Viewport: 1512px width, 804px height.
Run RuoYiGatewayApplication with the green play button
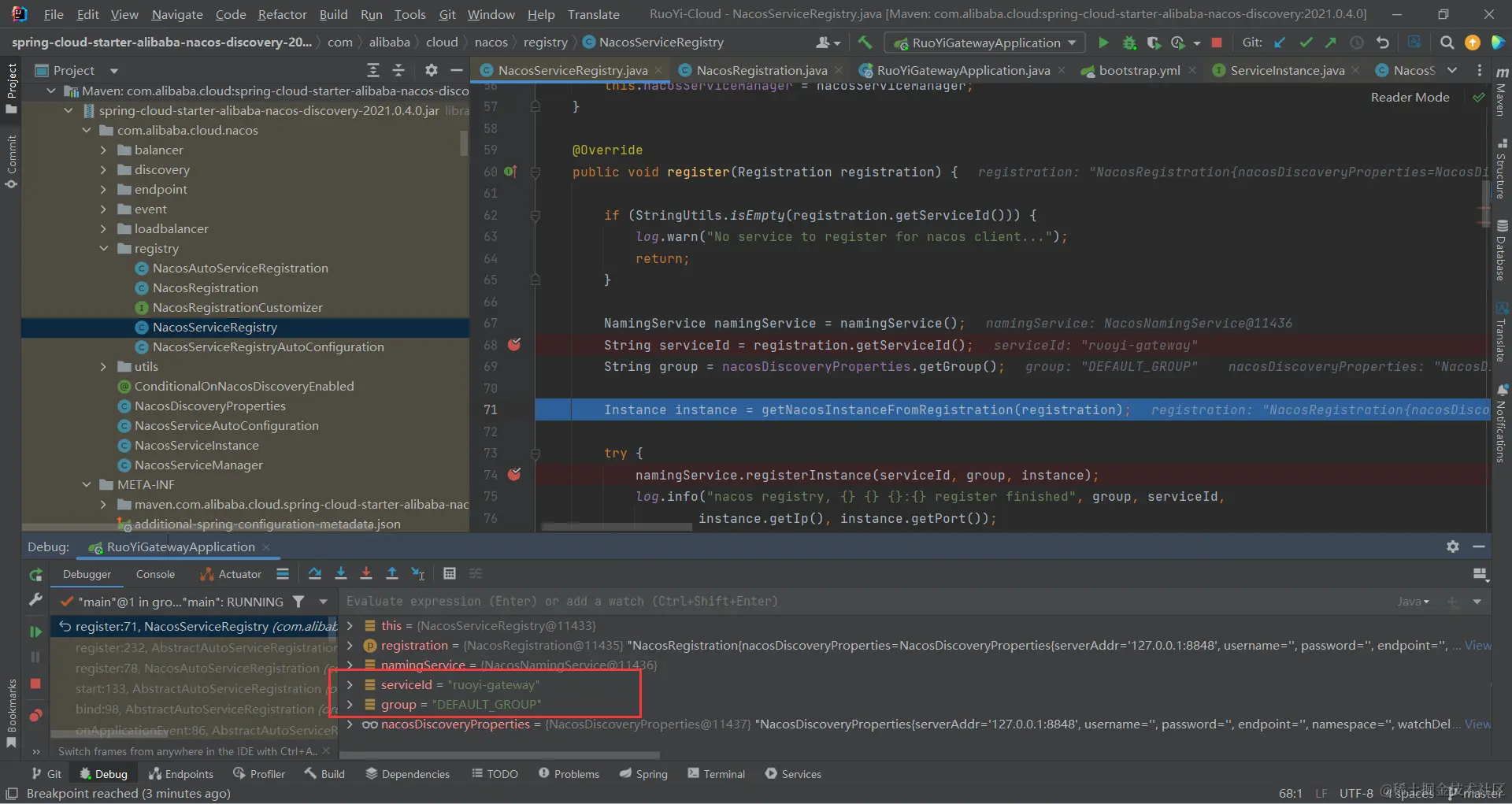pos(1103,43)
